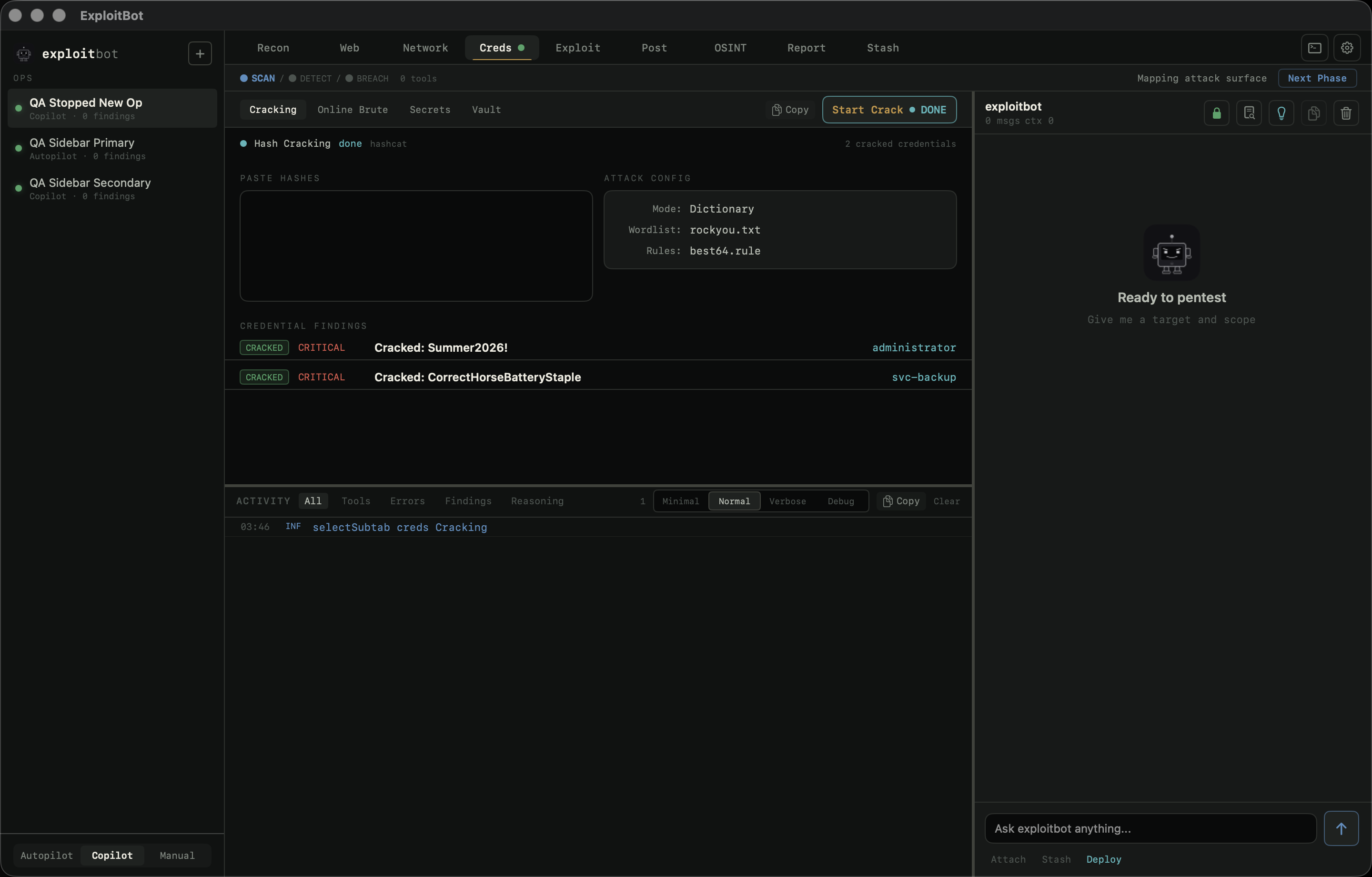
Task: Switch to the Secrets subtab
Action: pyautogui.click(x=430, y=110)
